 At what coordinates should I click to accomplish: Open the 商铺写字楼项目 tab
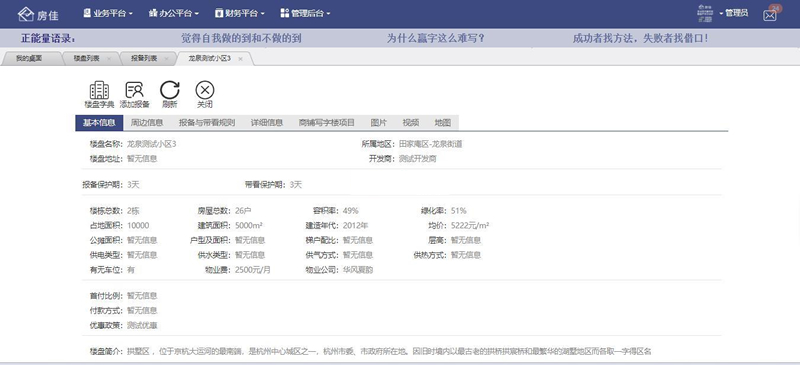[327, 123]
